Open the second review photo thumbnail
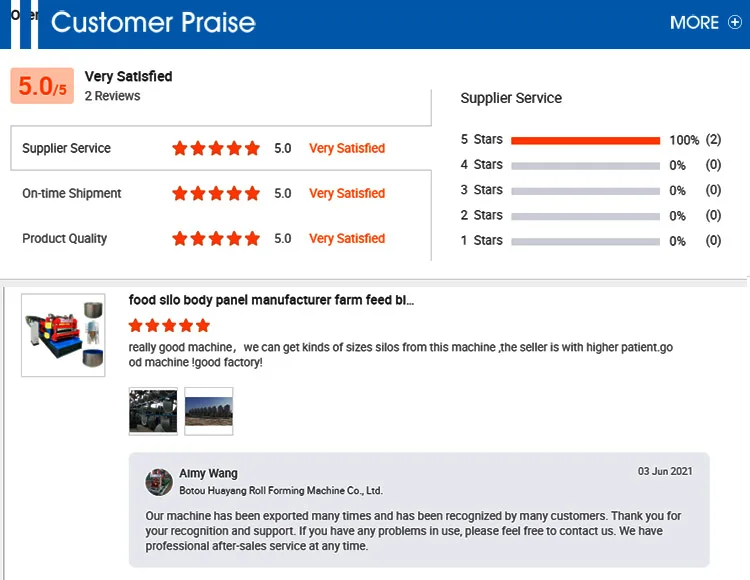Viewport: 750px width, 580px height. [x=209, y=411]
